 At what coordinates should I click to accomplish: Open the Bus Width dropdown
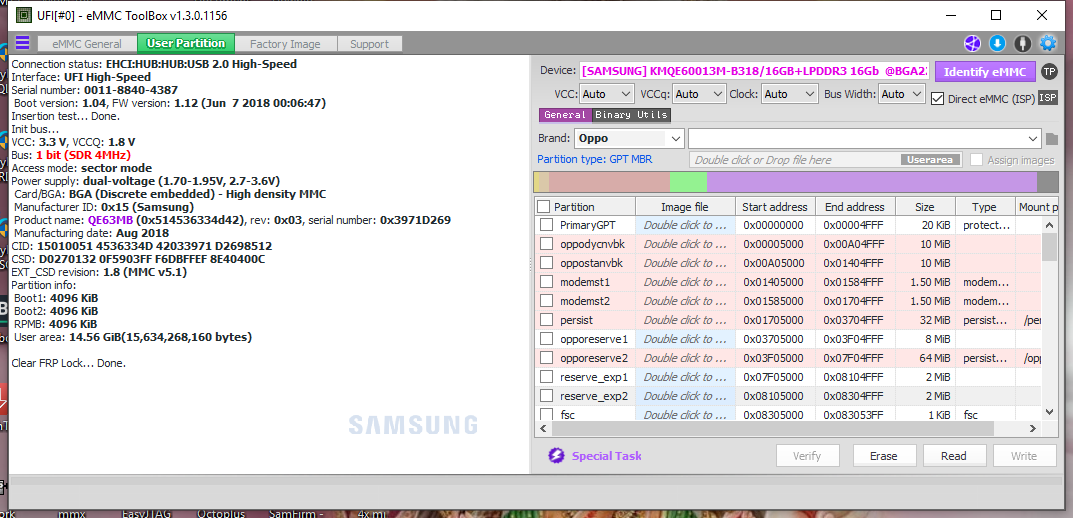903,94
